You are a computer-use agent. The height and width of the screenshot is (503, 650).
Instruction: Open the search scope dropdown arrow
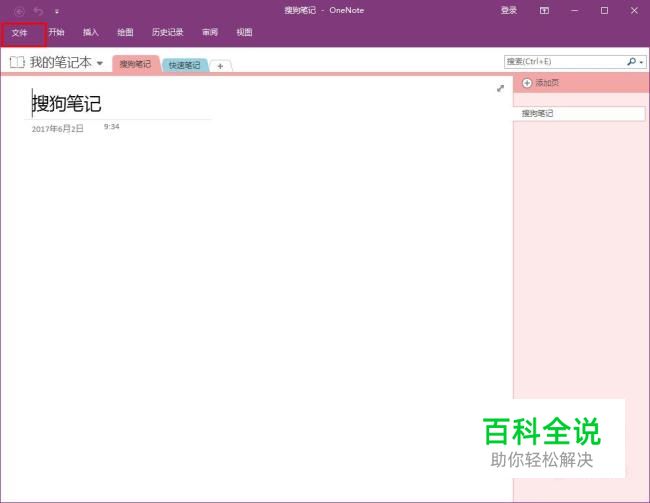tap(642, 62)
